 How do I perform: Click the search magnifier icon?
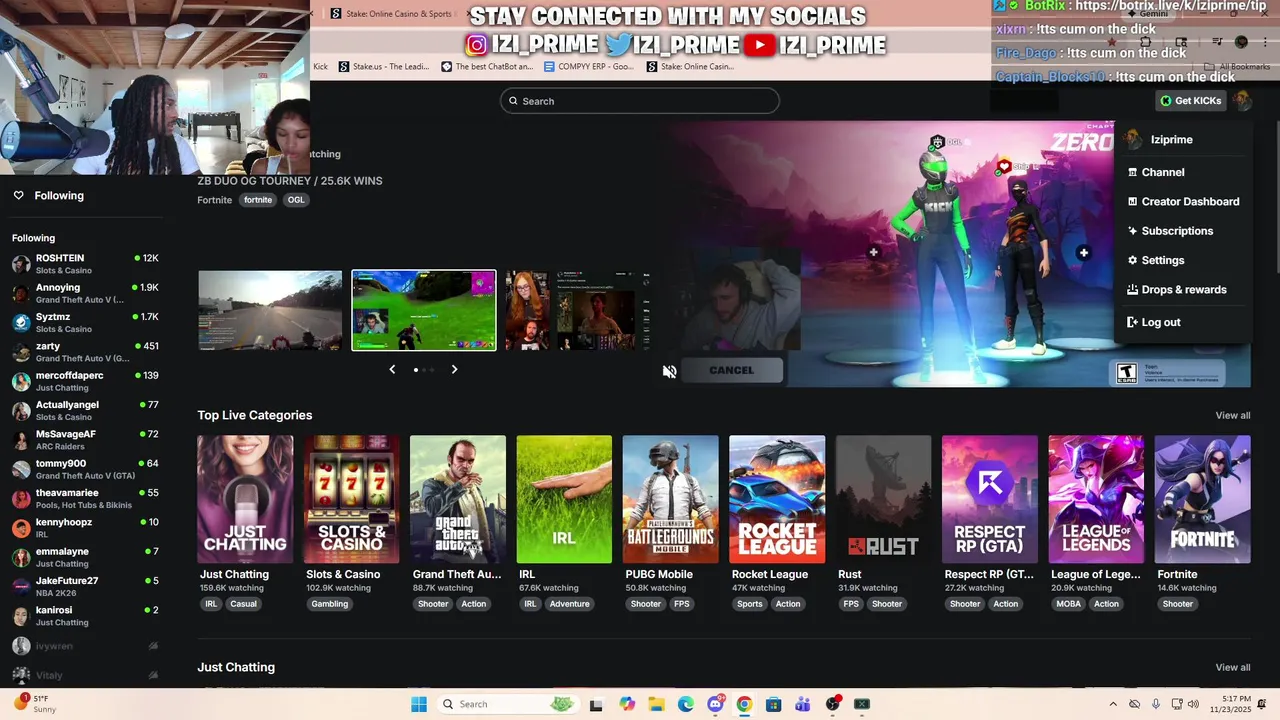pos(514,101)
